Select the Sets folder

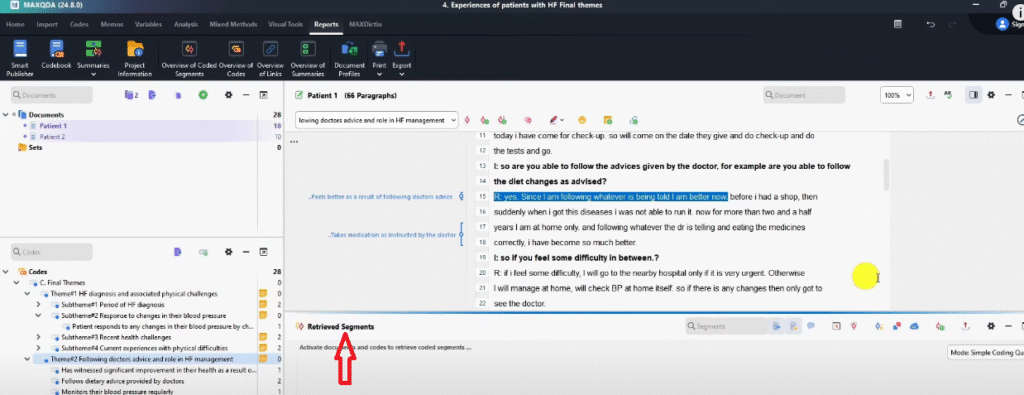[35, 148]
